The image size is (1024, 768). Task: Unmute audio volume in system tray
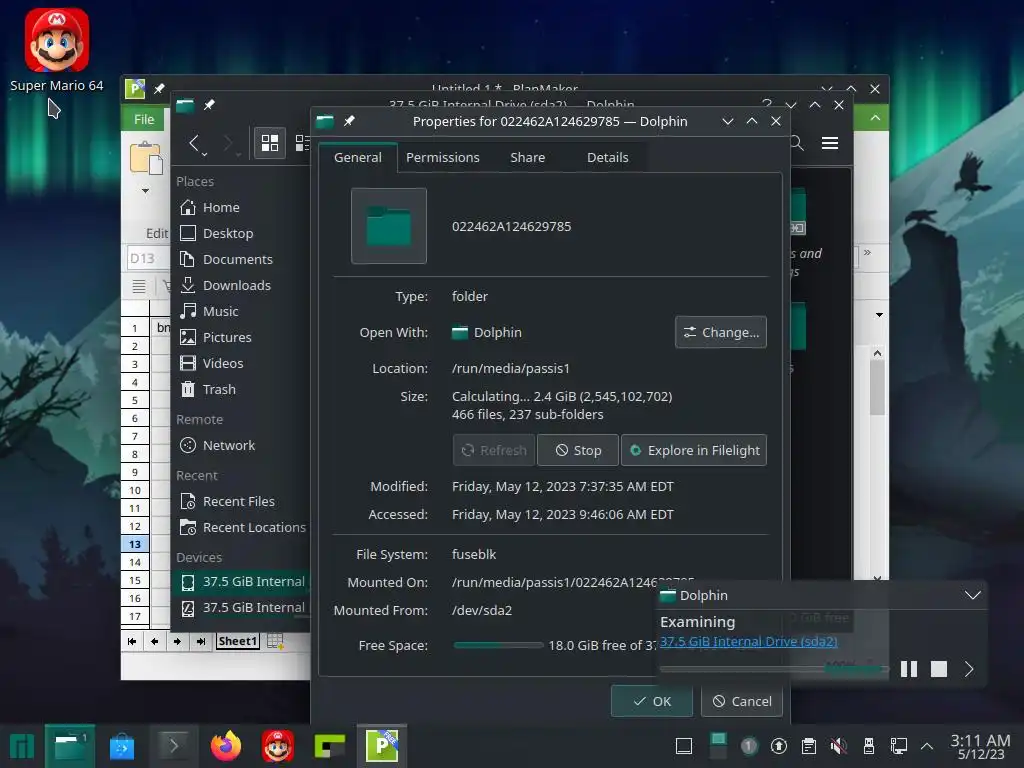point(839,746)
